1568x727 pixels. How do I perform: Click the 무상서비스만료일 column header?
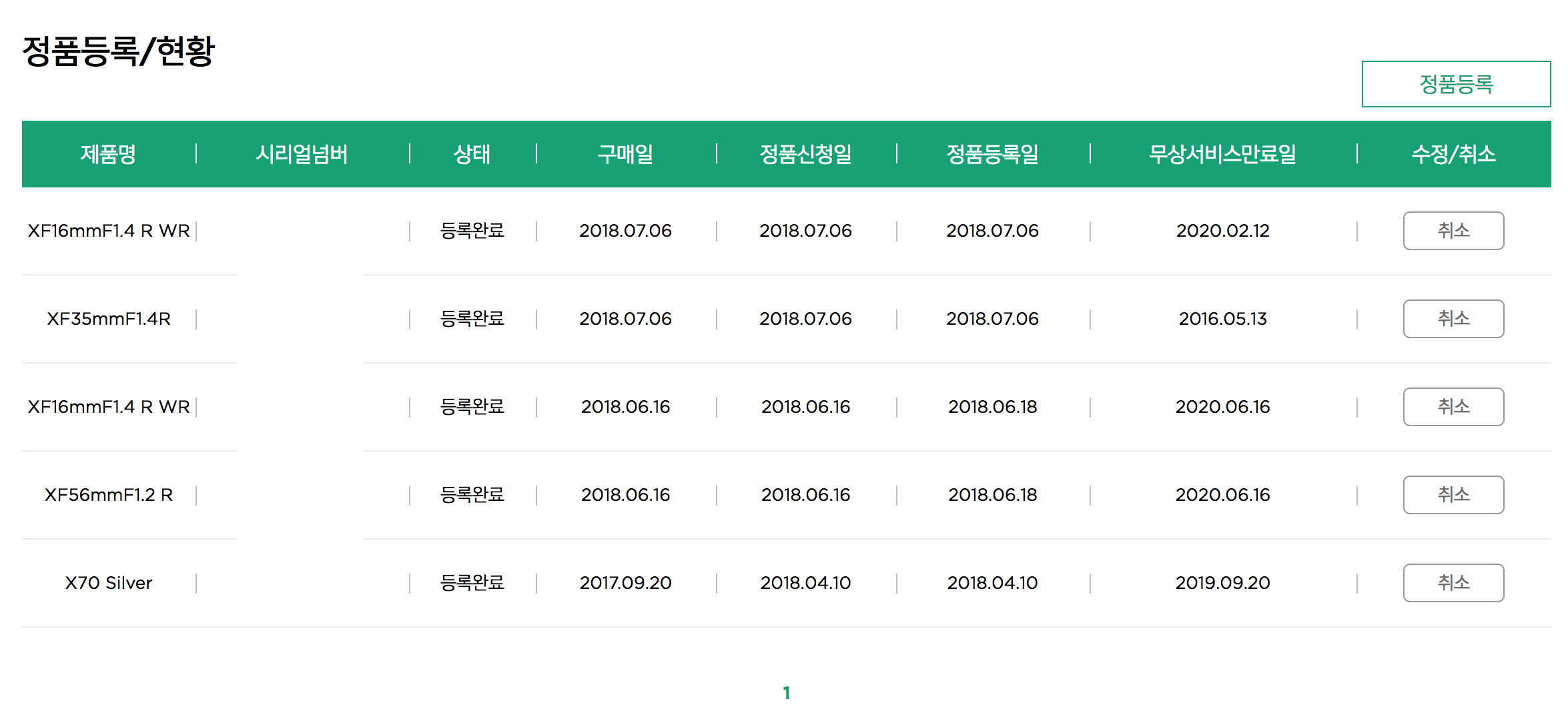1222,154
